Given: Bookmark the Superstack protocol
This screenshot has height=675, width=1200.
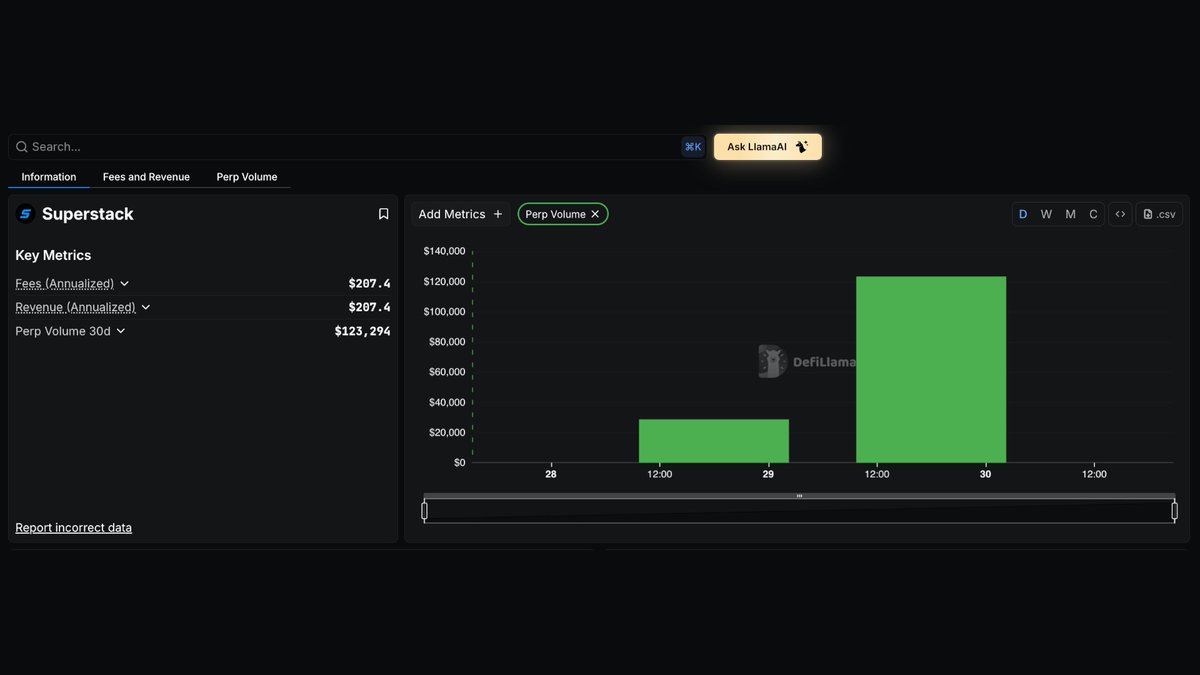Looking at the screenshot, I should pos(383,214).
